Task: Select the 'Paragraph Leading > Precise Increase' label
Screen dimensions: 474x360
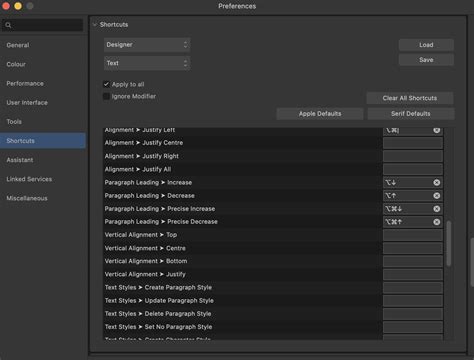Action: tap(160, 209)
